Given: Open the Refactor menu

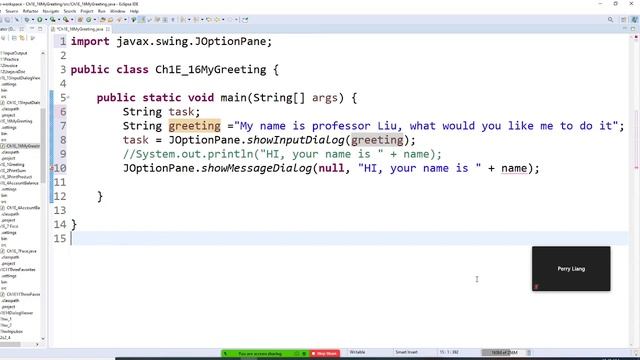Looking at the screenshot, I should coord(30,11).
